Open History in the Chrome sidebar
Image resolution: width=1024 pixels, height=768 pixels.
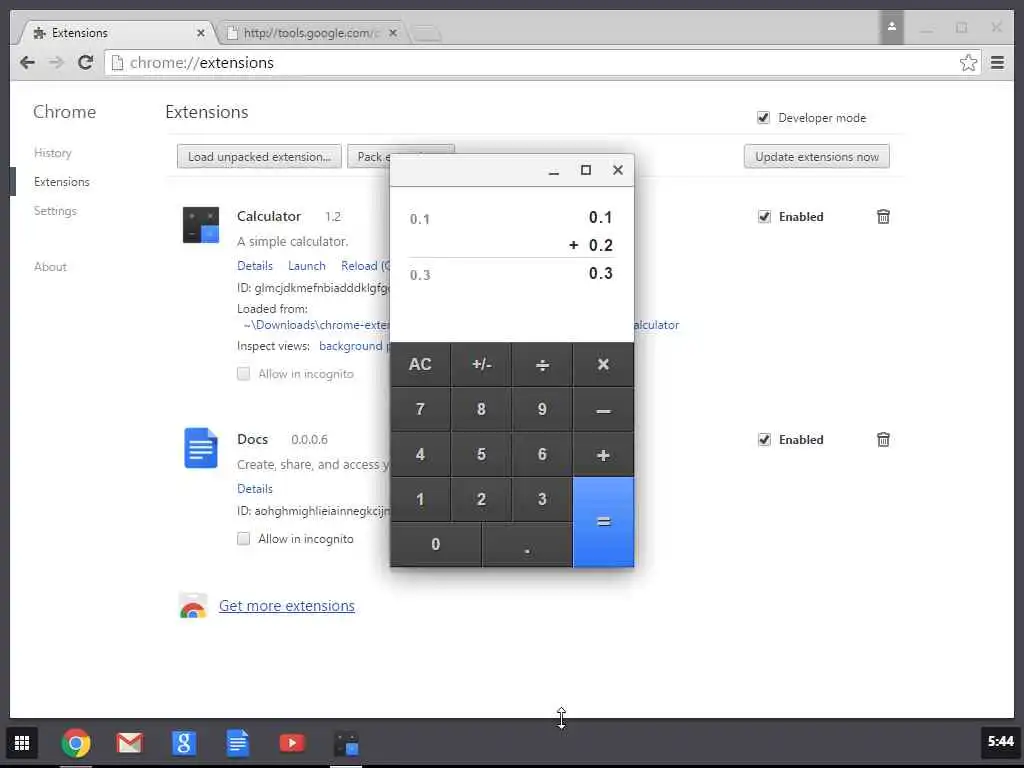point(53,153)
